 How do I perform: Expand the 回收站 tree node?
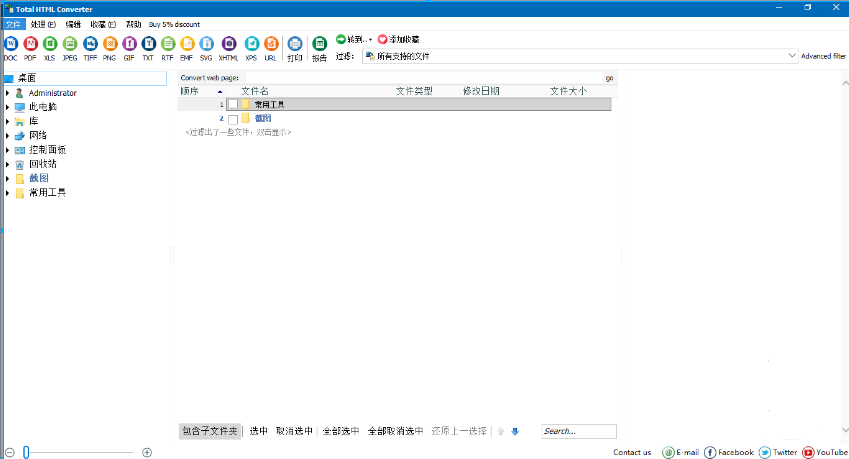(8, 164)
